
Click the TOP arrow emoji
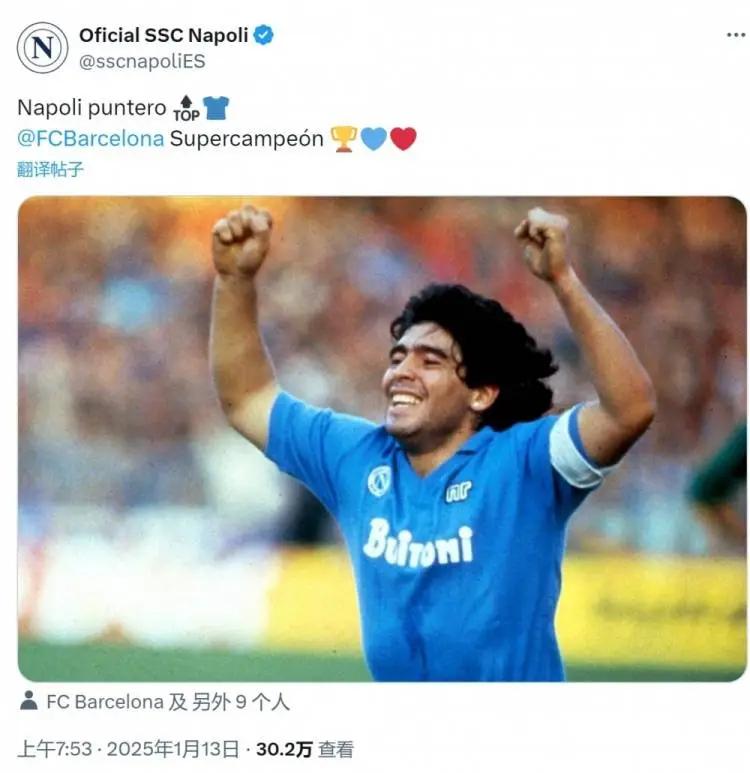click(x=186, y=108)
